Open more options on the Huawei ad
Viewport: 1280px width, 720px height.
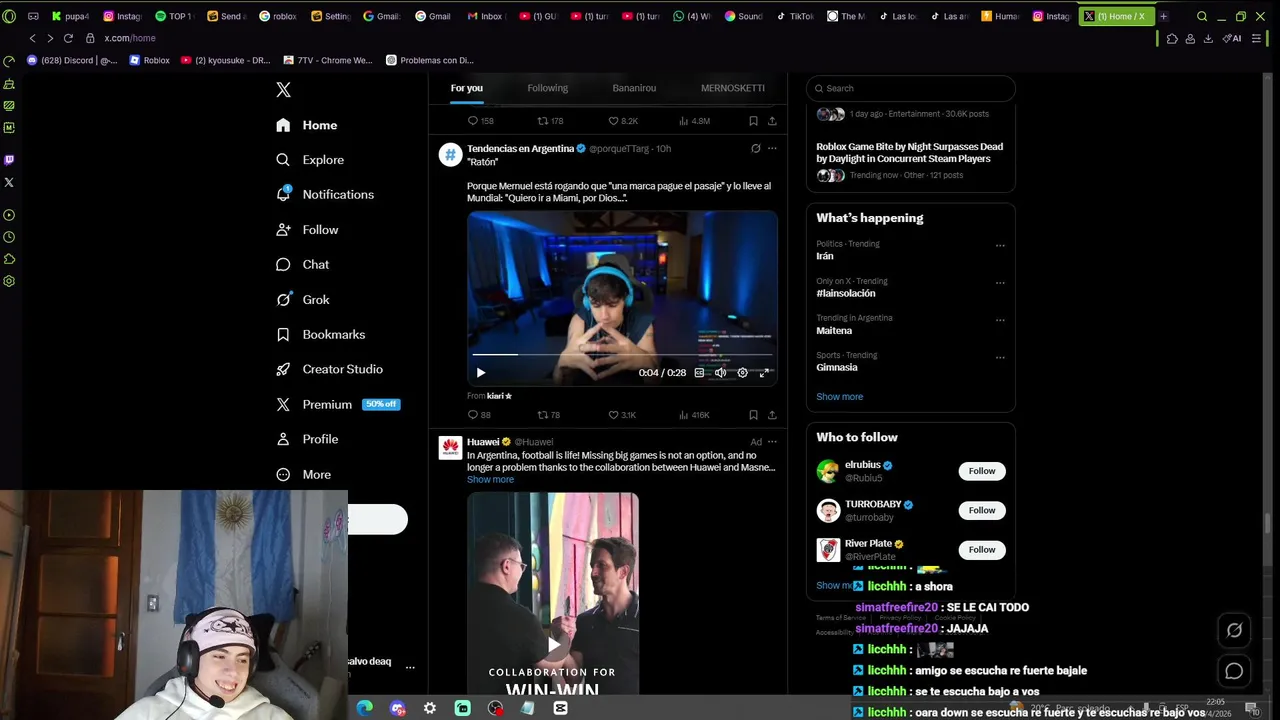(x=772, y=442)
